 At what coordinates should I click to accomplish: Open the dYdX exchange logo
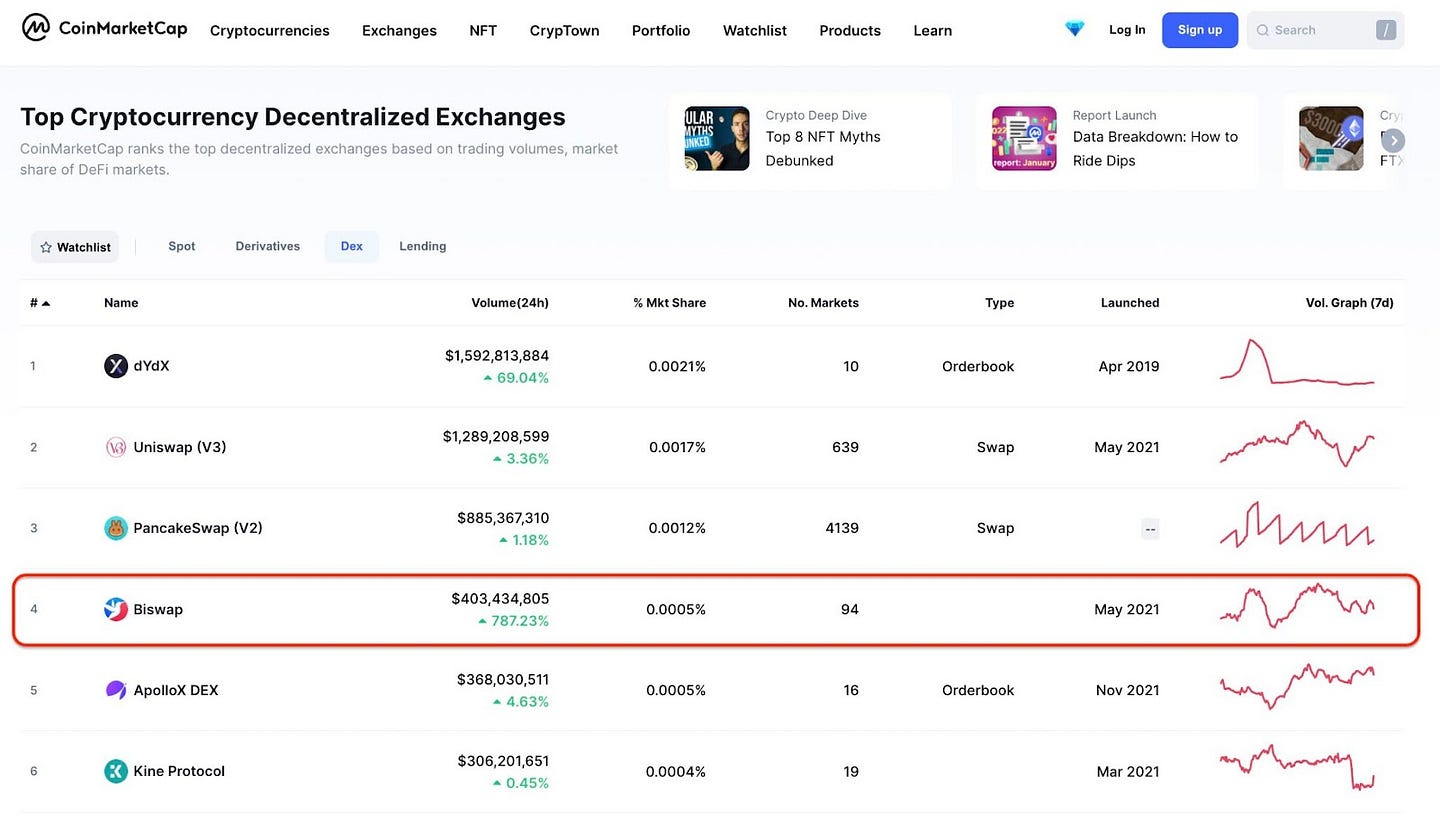pyautogui.click(x=116, y=366)
